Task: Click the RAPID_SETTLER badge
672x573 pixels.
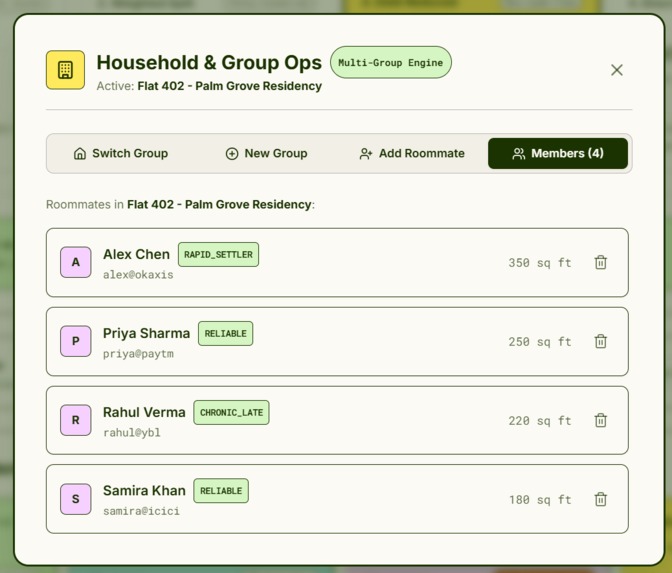Action: point(218,255)
